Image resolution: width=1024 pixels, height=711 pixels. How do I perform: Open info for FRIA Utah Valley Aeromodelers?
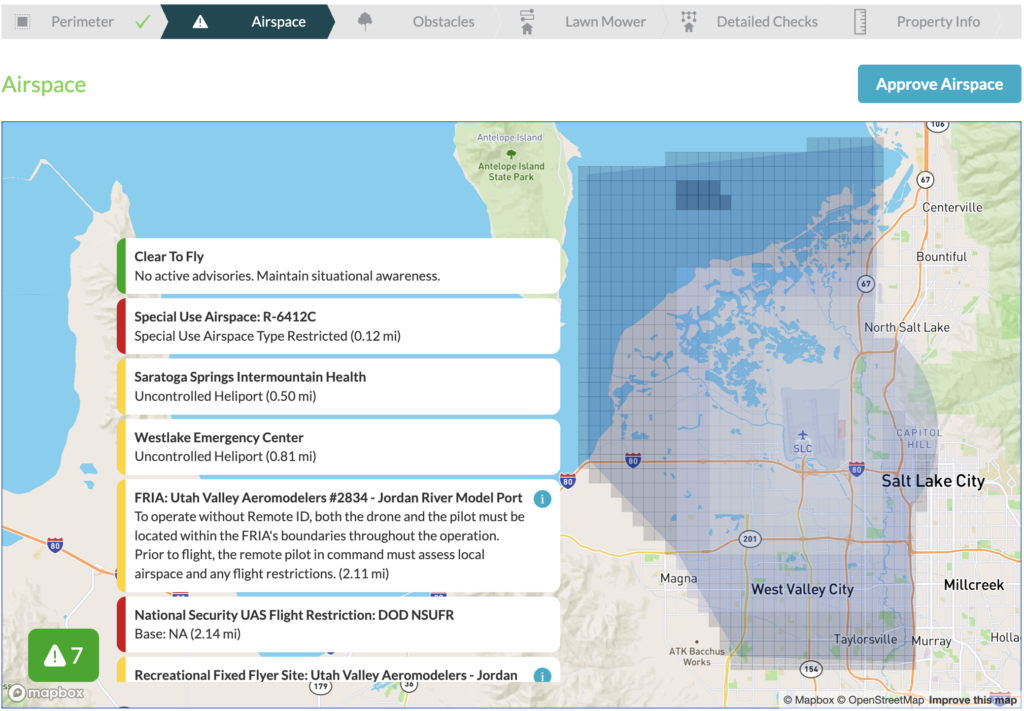coord(542,499)
